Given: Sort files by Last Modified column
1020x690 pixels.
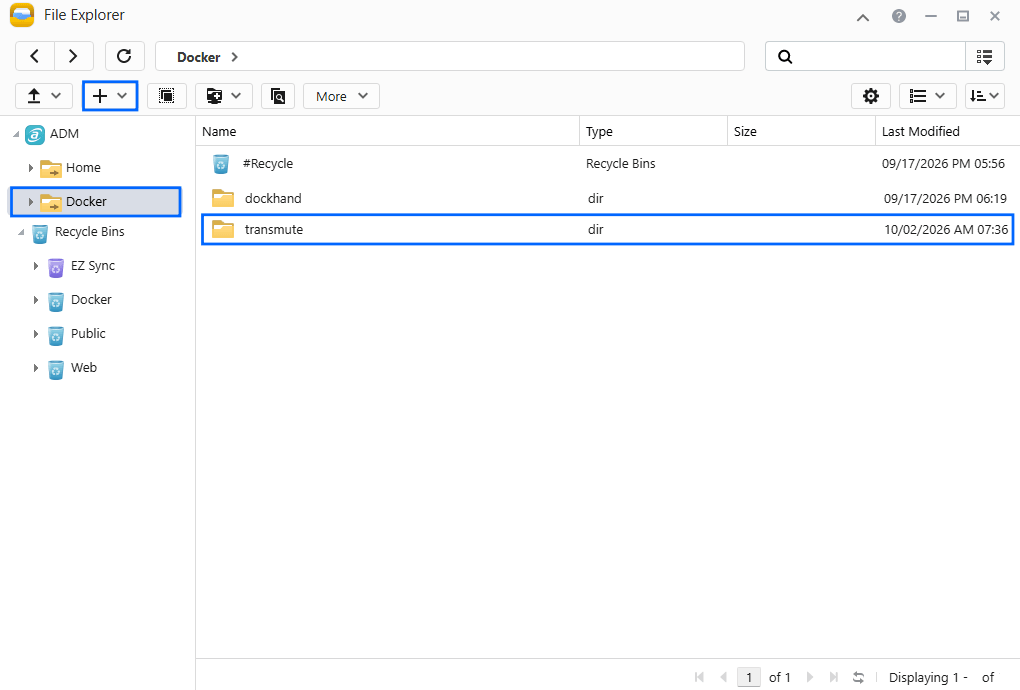Looking at the screenshot, I should point(947,131).
